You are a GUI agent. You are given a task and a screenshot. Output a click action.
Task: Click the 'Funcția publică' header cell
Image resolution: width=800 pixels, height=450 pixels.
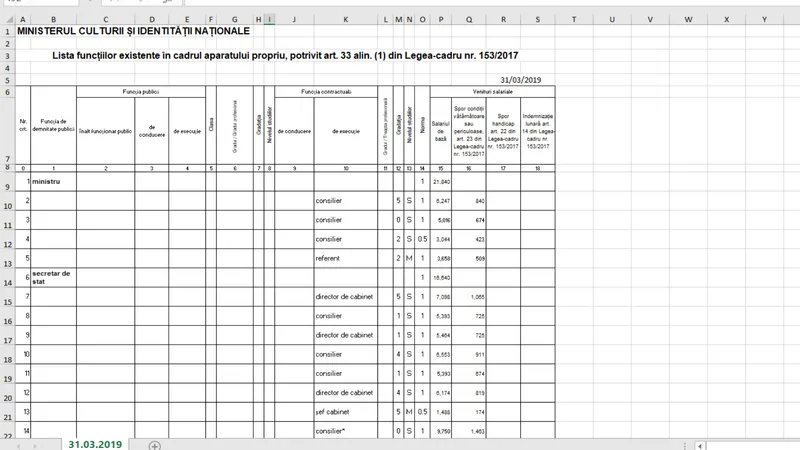click(141, 92)
